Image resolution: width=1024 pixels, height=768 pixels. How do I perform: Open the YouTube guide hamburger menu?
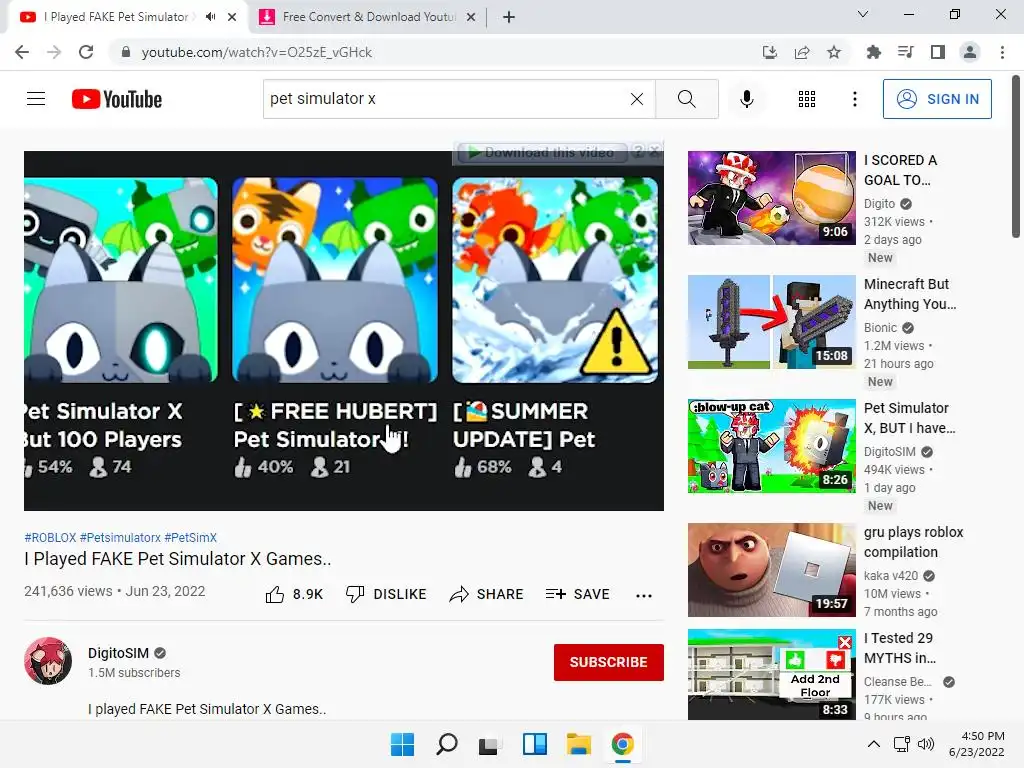coord(36,99)
